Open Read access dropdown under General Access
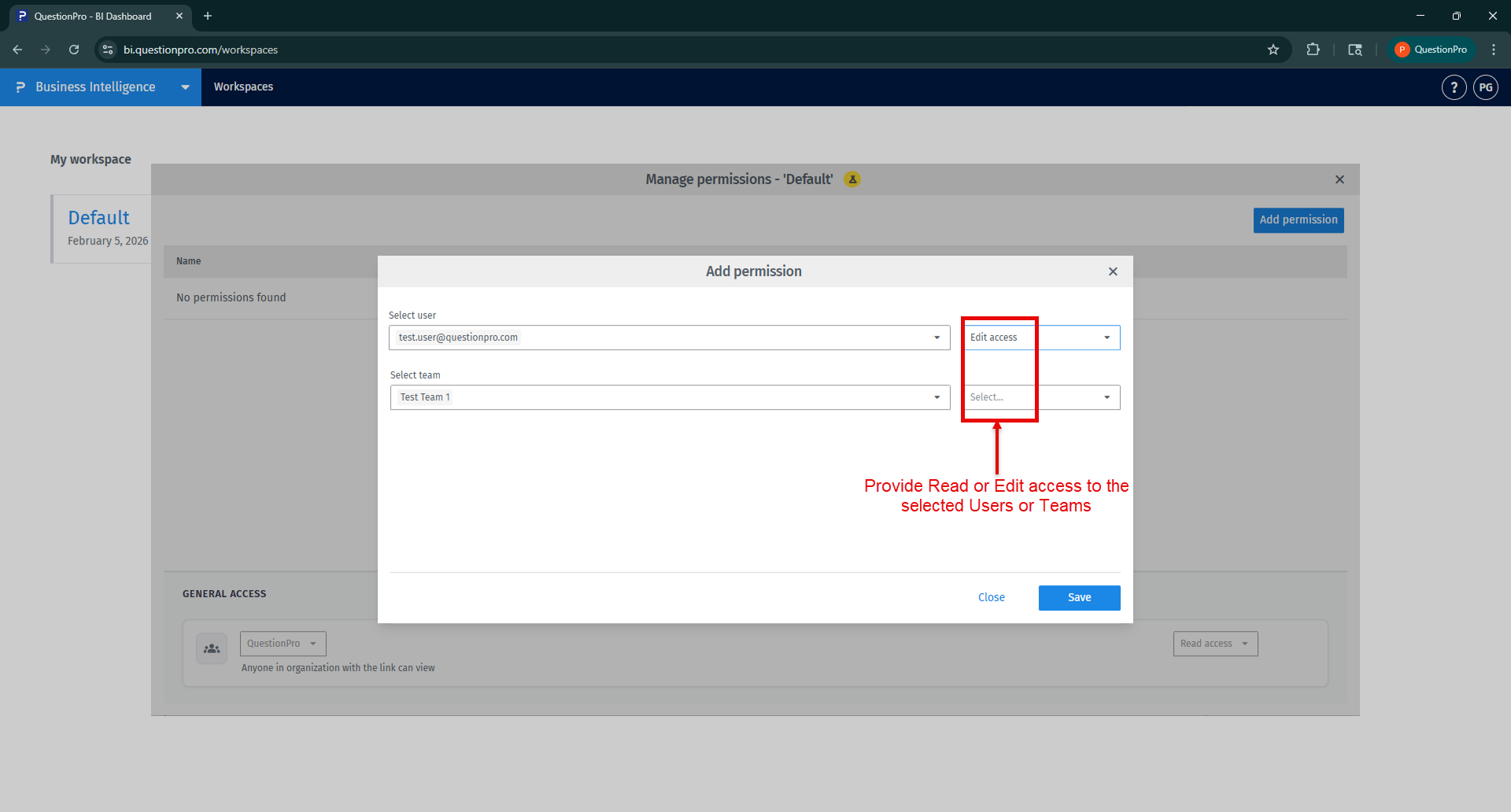Image resolution: width=1511 pixels, height=812 pixels. point(1216,644)
